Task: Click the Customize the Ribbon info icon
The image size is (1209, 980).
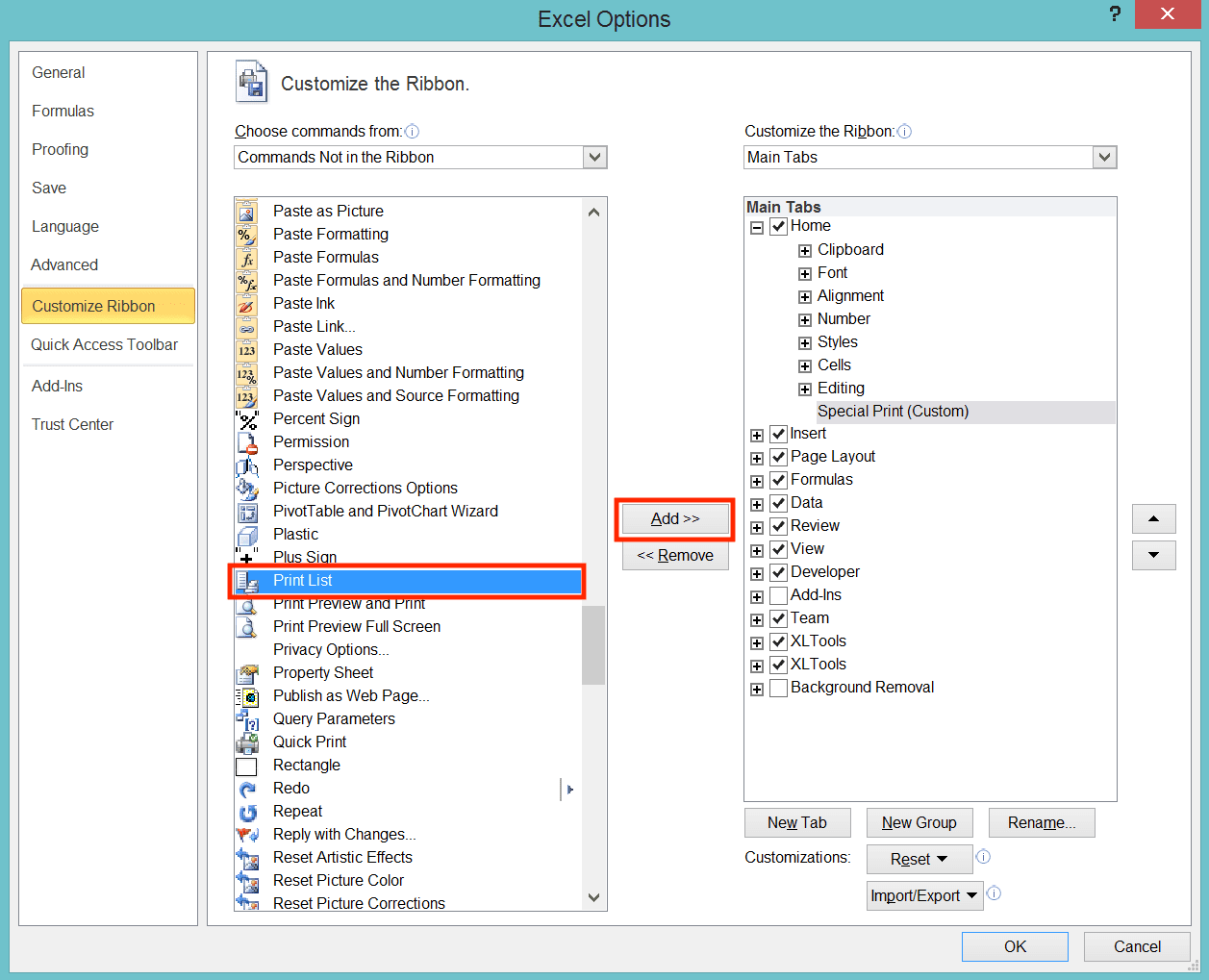Action: click(904, 132)
